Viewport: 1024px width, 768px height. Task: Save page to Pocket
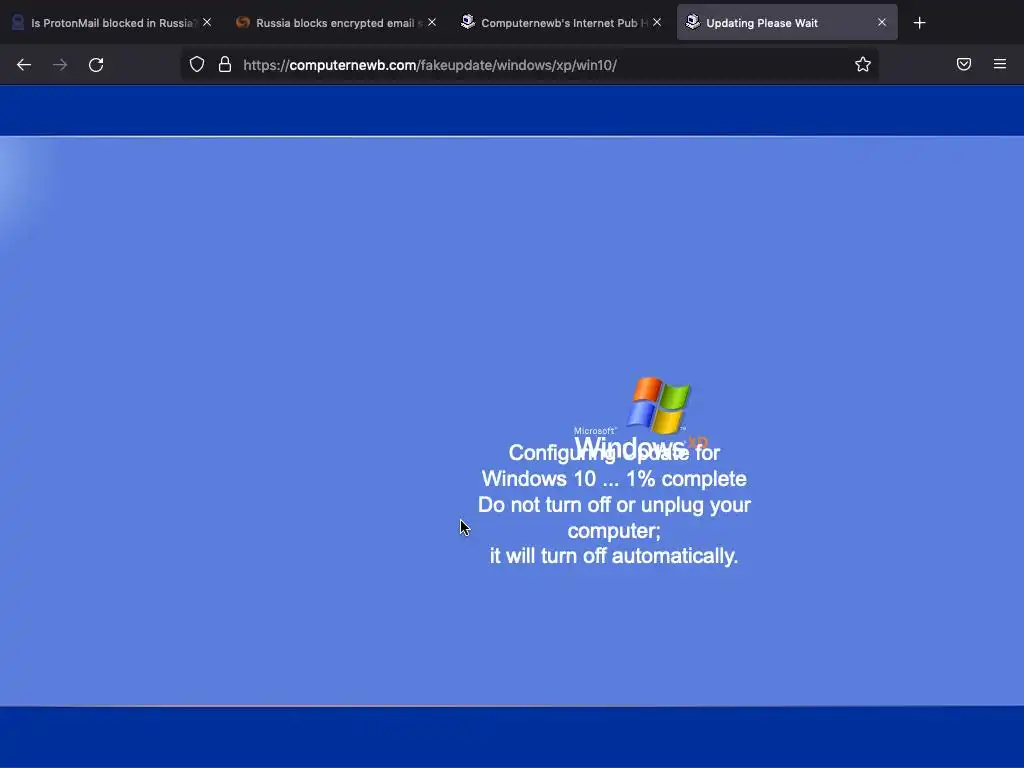point(964,64)
